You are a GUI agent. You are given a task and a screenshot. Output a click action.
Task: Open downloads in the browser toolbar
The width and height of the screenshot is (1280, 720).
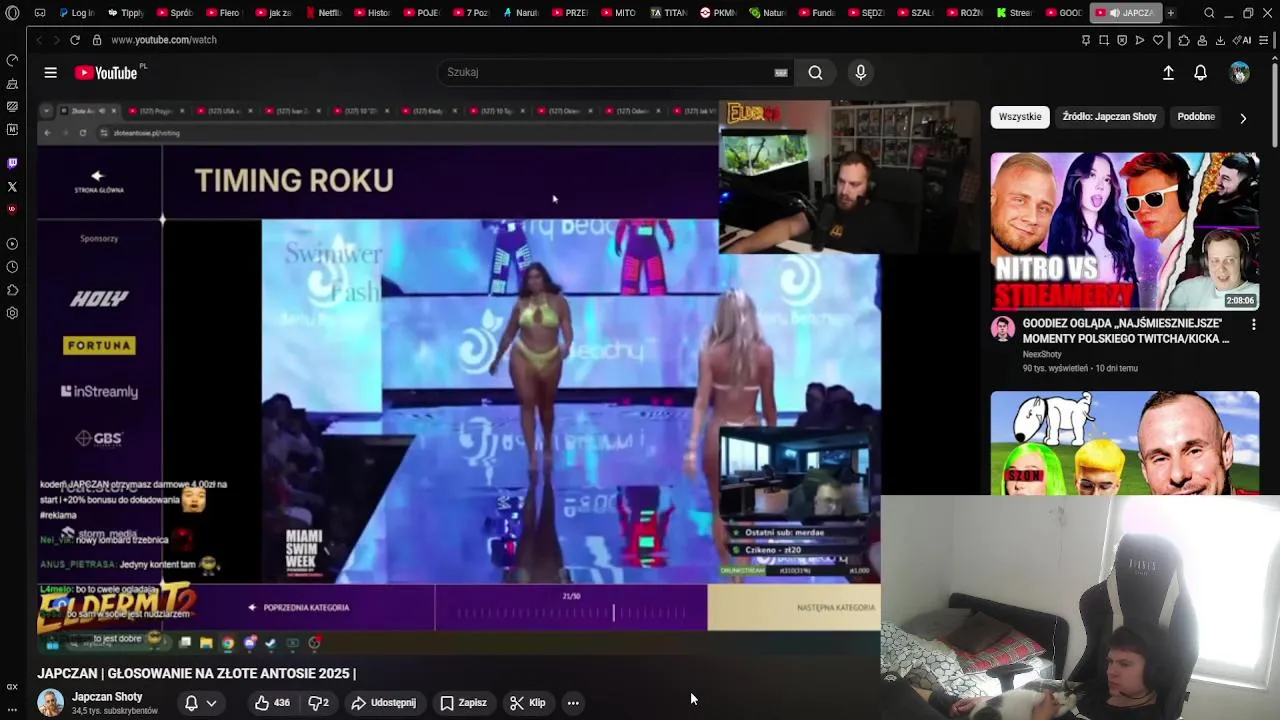(1220, 40)
